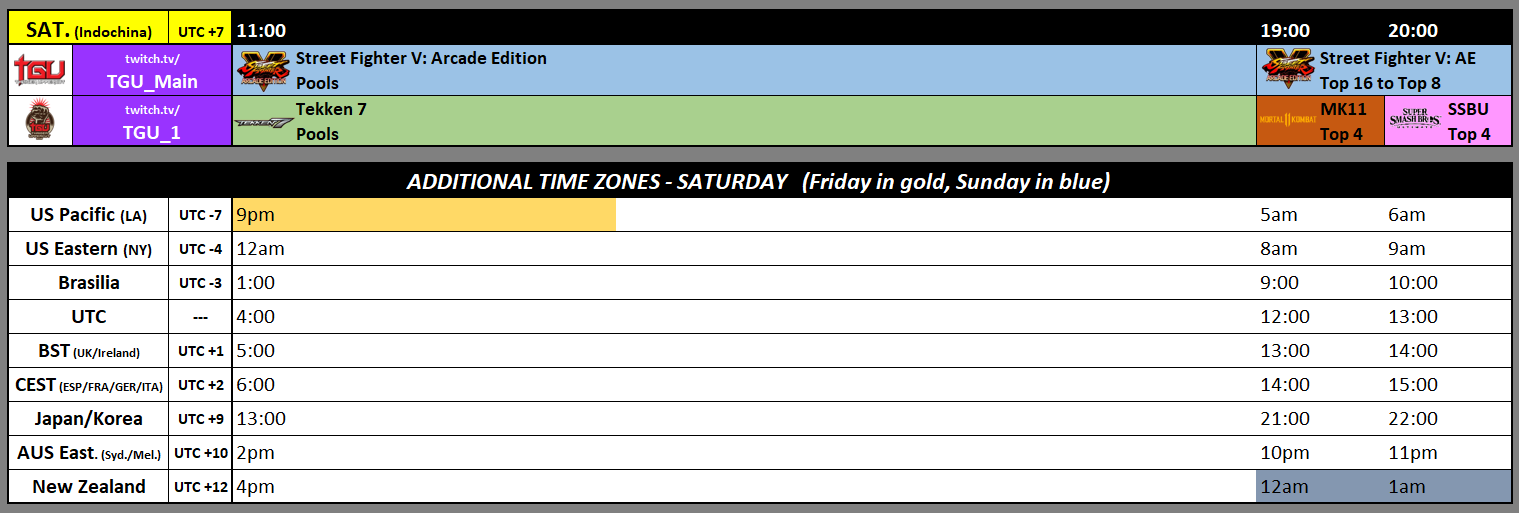
Task: Select the US Eastern (NY) row label
Action: pos(88,249)
